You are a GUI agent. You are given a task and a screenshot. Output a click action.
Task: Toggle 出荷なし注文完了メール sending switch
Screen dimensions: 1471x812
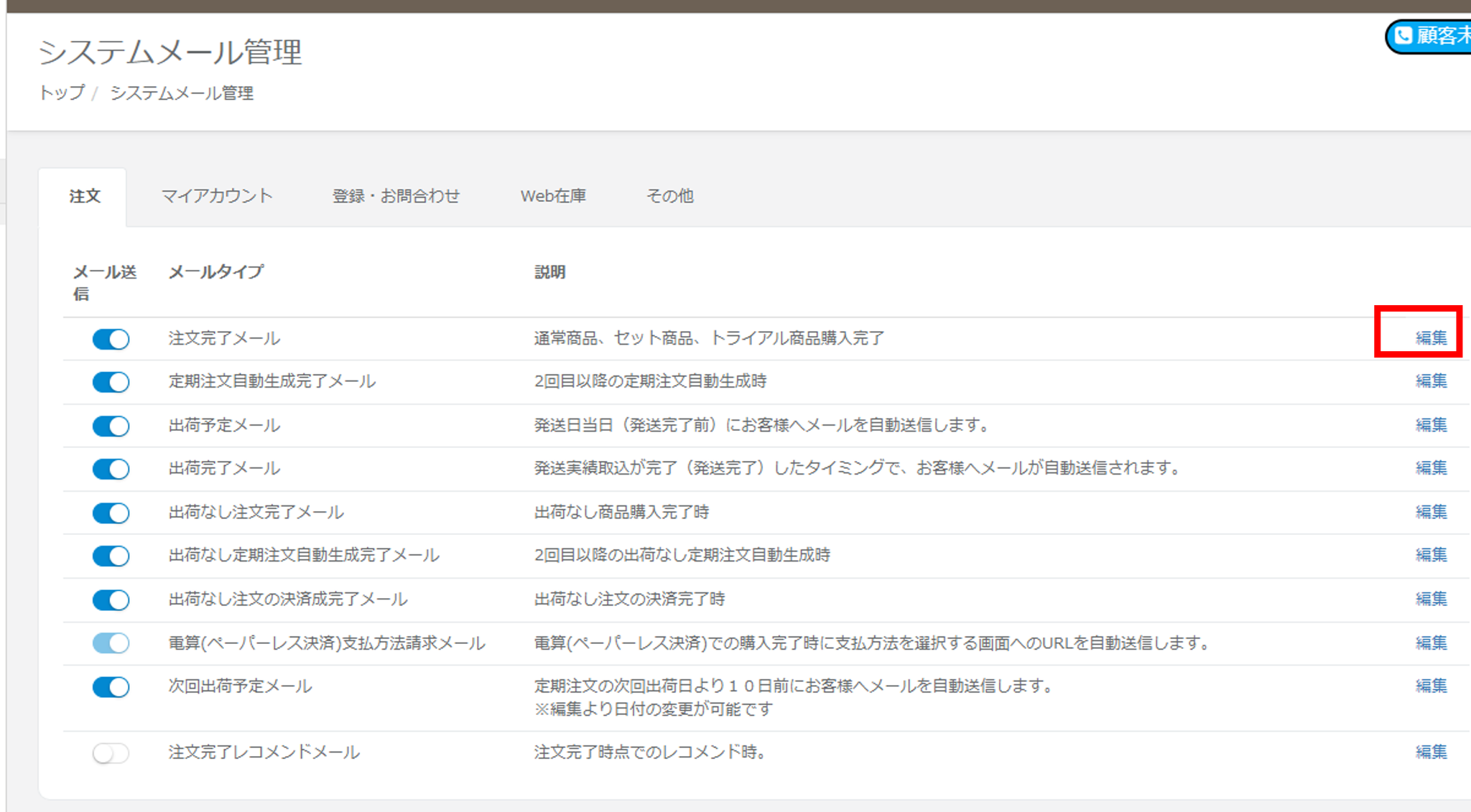111,513
